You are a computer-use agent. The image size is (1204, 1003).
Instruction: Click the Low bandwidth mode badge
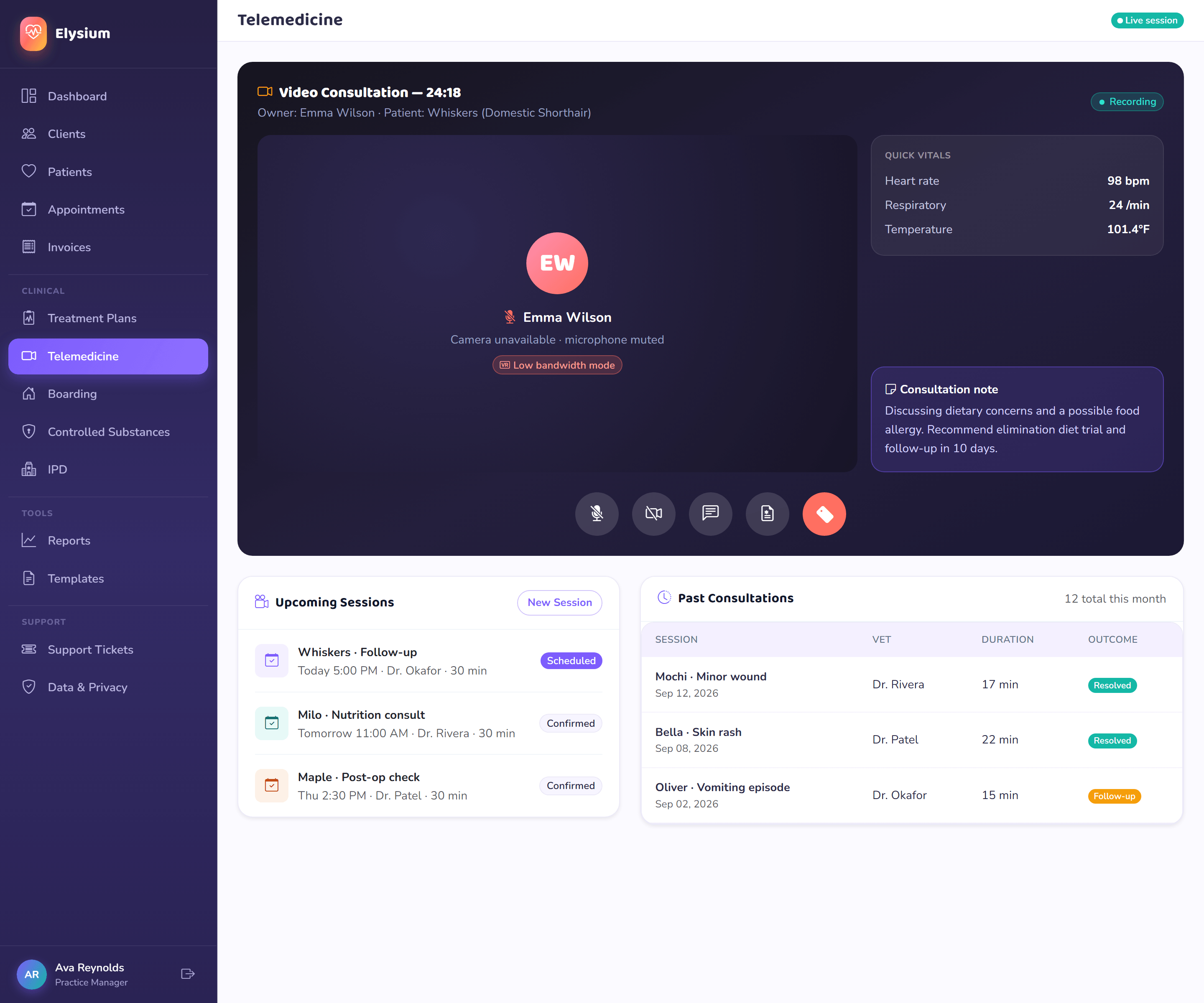coord(557,365)
